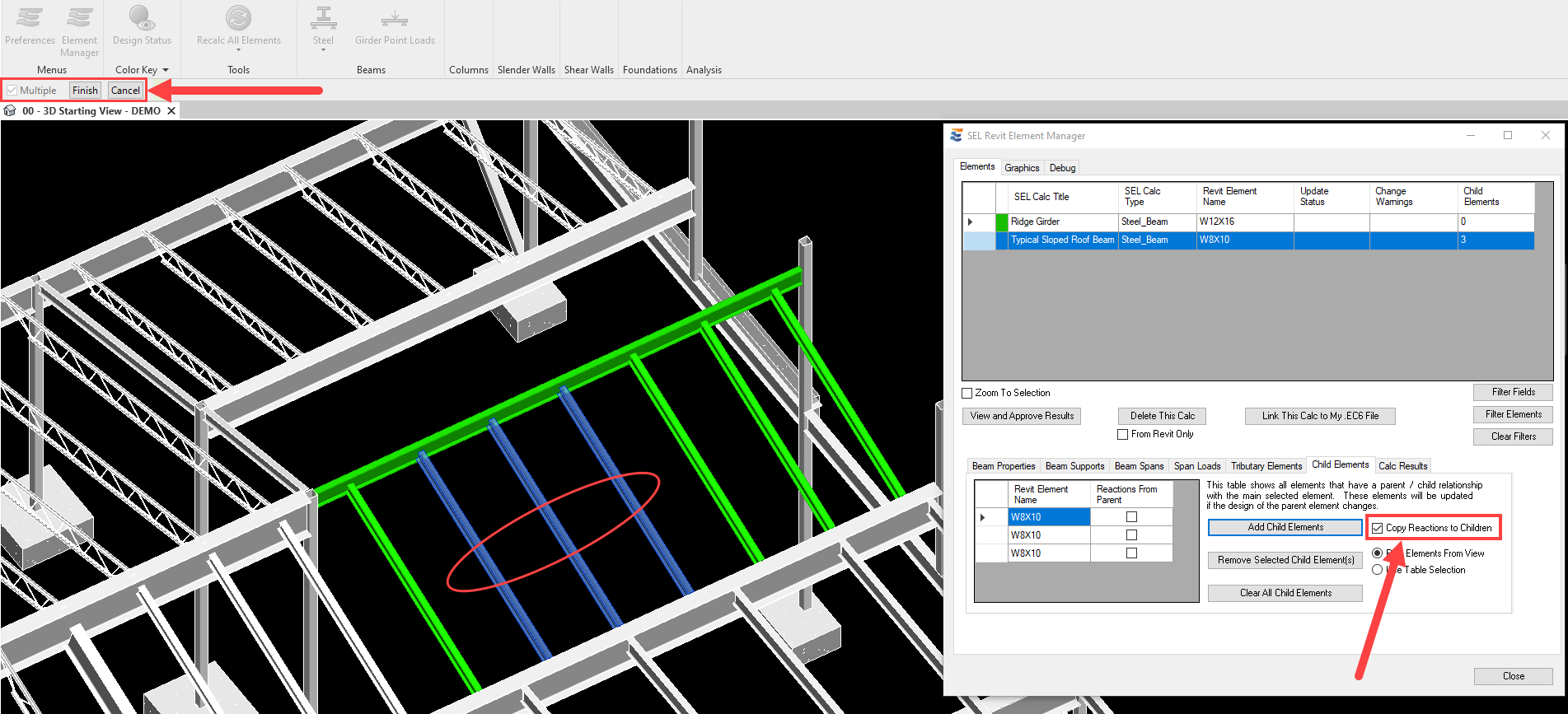Screen dimensions: 1568x714
Task: Toggle the Multiple checkbox
Action: point(12,90)
